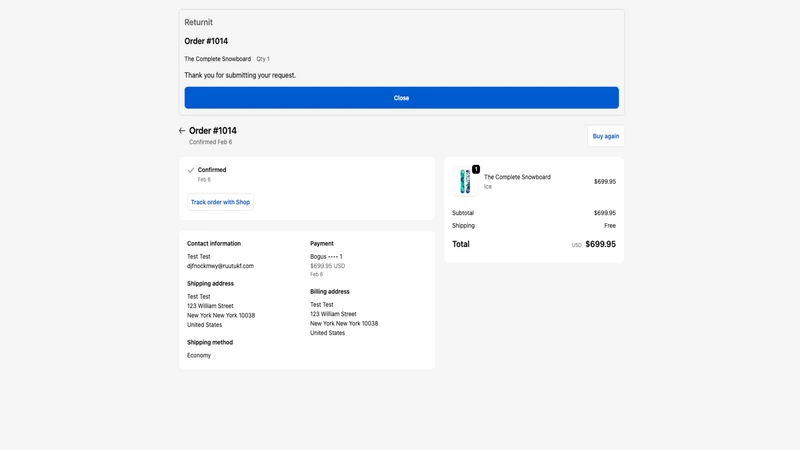Viewport: 800px width, 450px height.
Task: Click the snowboard product thumbnail
Action: click(x=465, y=182)
